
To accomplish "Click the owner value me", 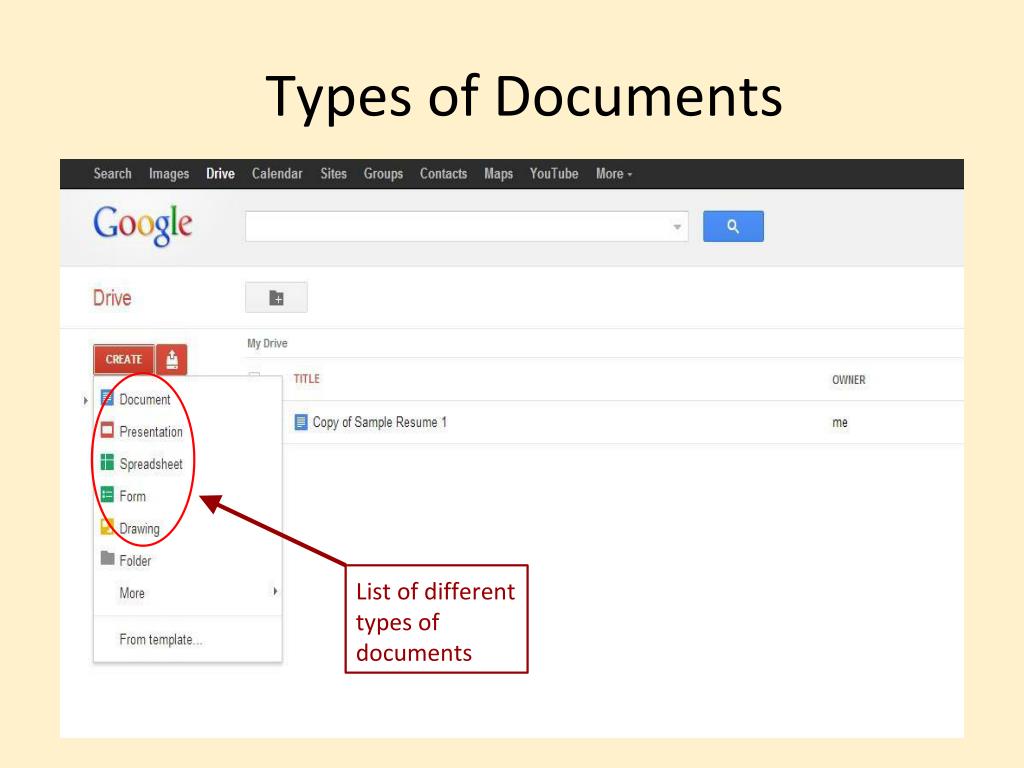I will point(840,423).
